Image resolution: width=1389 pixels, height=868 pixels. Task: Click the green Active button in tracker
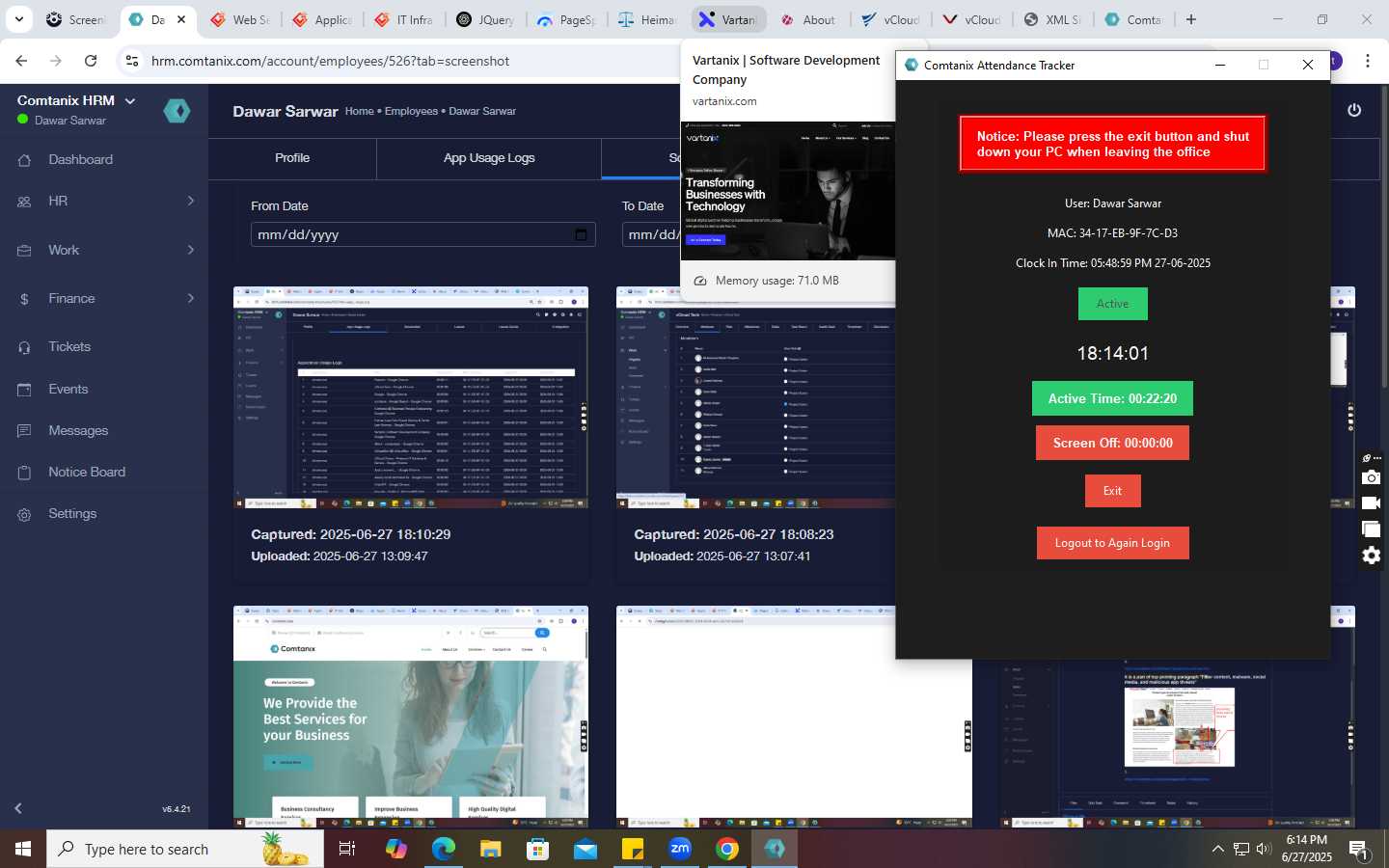(x=1112, y=304)
